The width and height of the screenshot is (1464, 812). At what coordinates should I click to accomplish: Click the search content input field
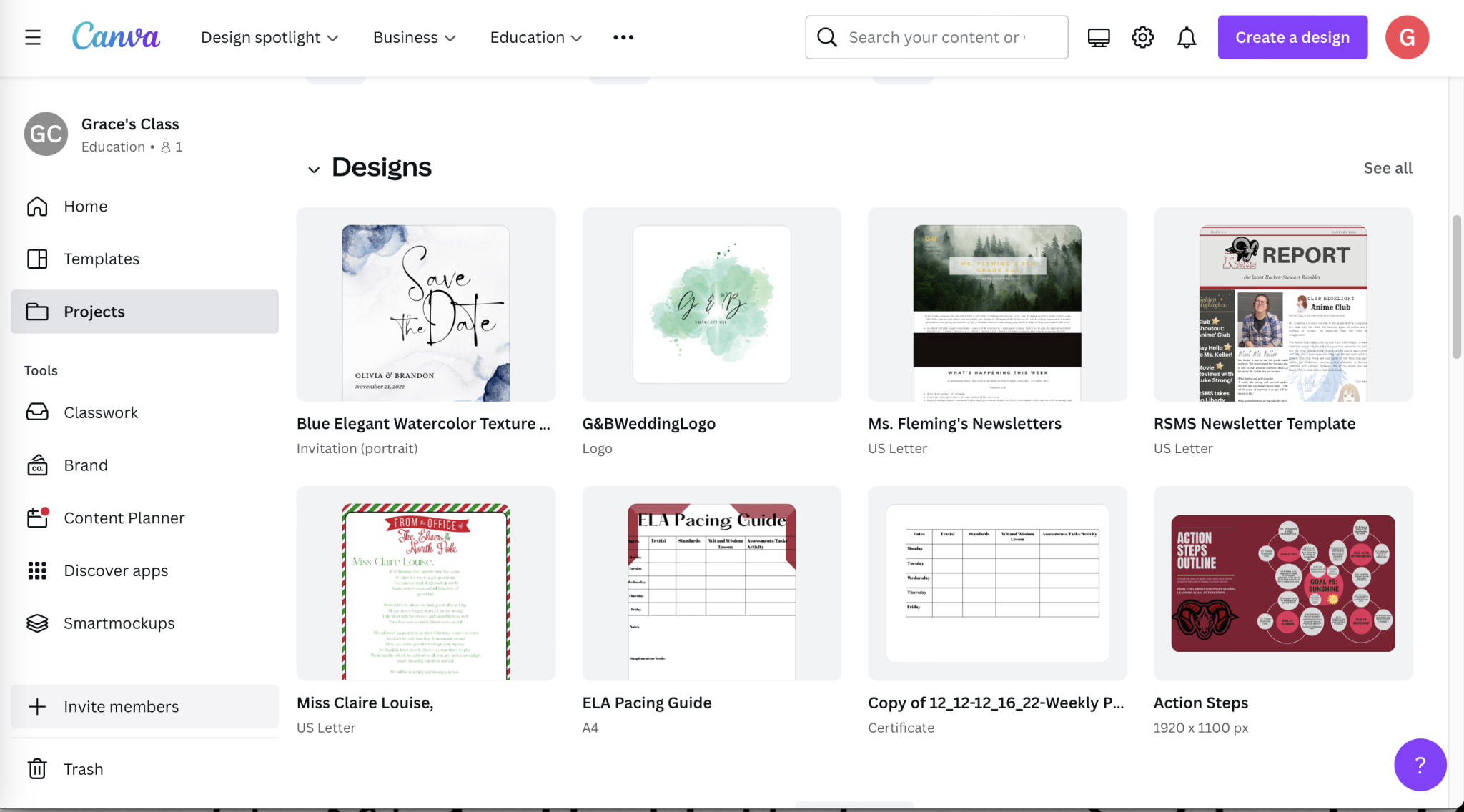tap(936, 37)
